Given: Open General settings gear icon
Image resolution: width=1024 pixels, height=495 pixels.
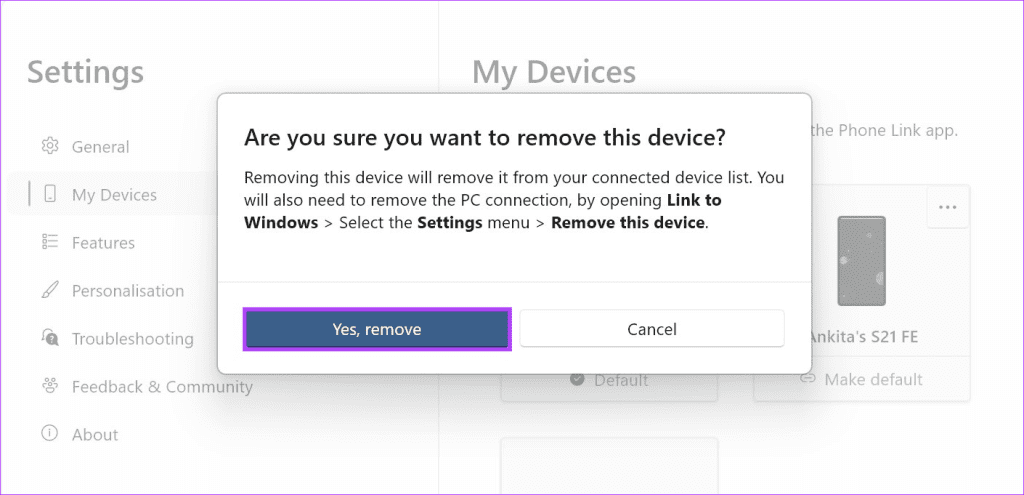Looking at the screenshot, I should point(50,146).
